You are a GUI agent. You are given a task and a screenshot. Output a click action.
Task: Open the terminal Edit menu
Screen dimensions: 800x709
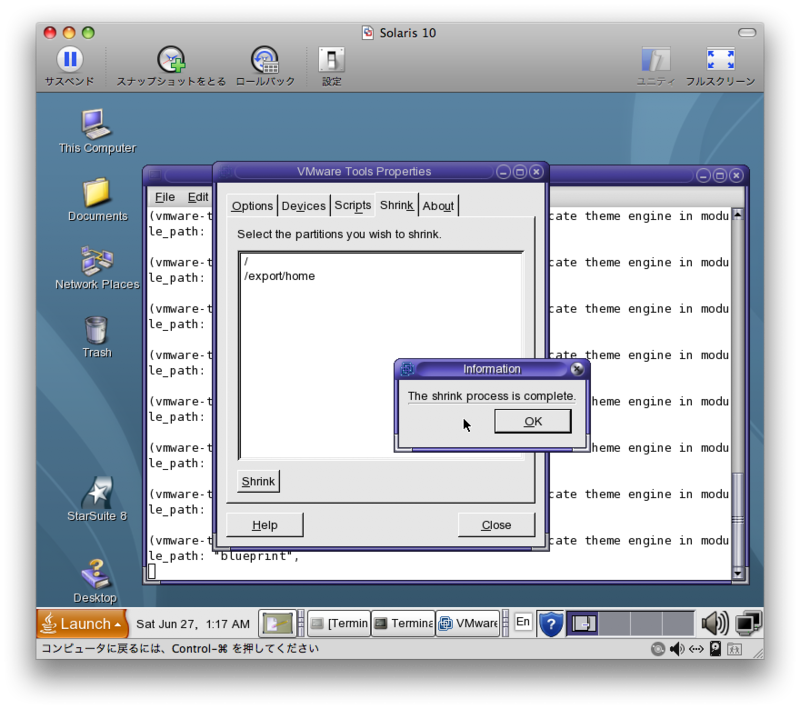coord(198,197)
